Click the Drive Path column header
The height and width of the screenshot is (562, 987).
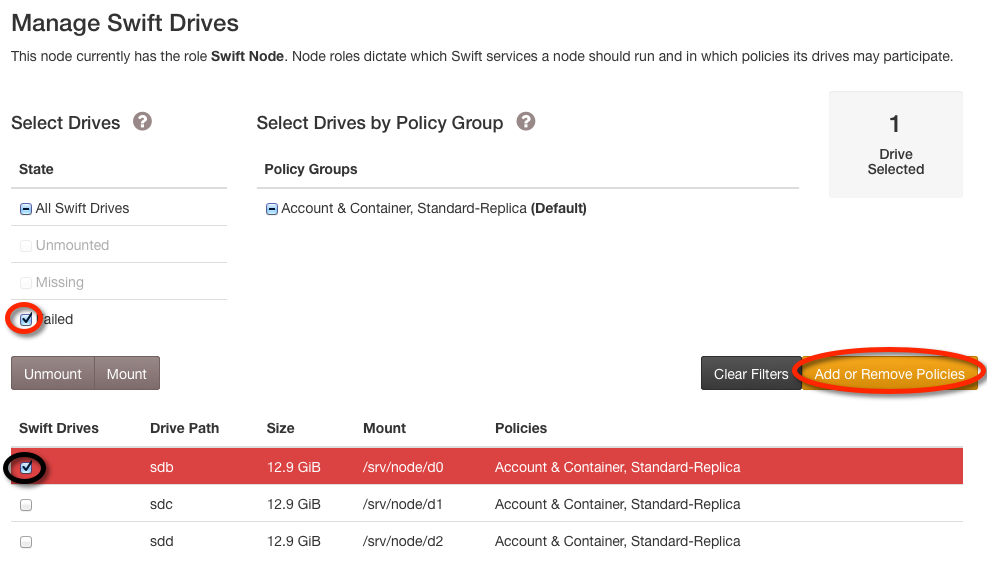click(x=184, y=428)
